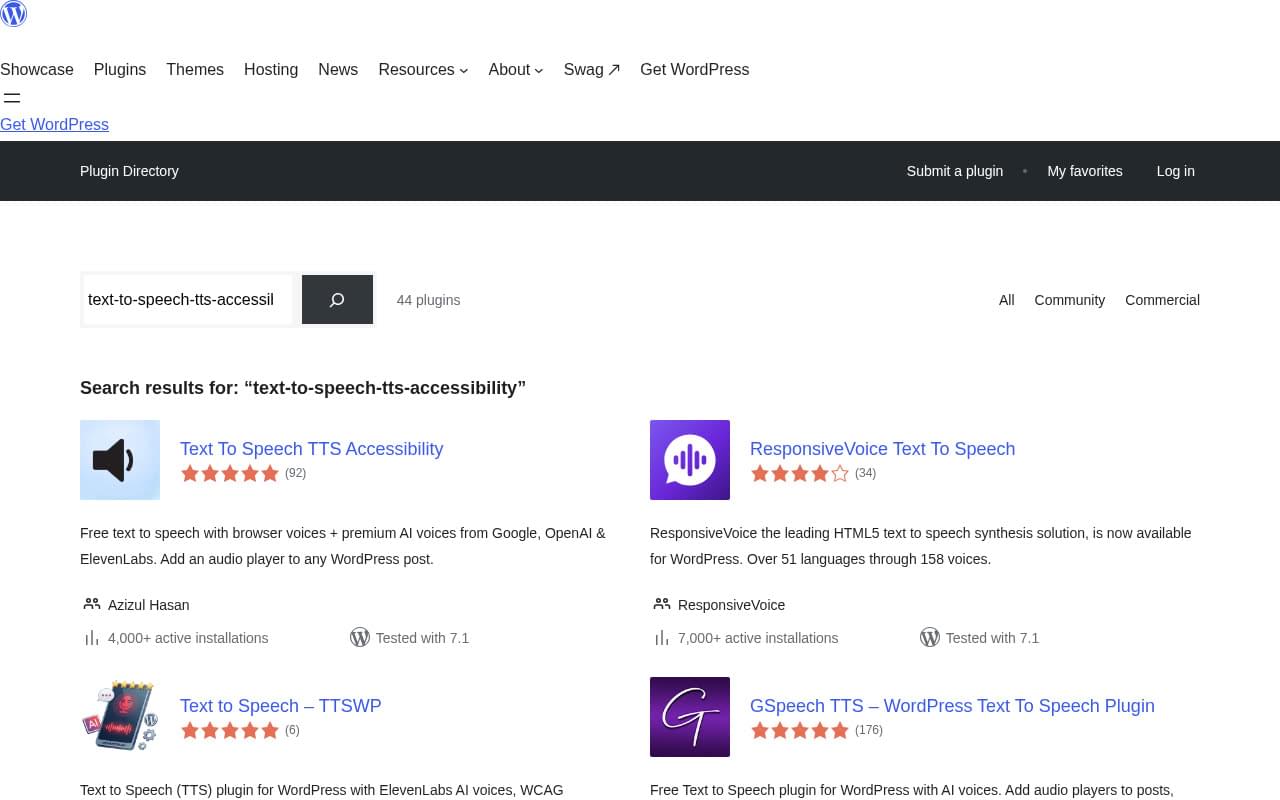Focus the plugin search input field
Image resolution: width=1280 pixels, height=800 pixels.
188,300
